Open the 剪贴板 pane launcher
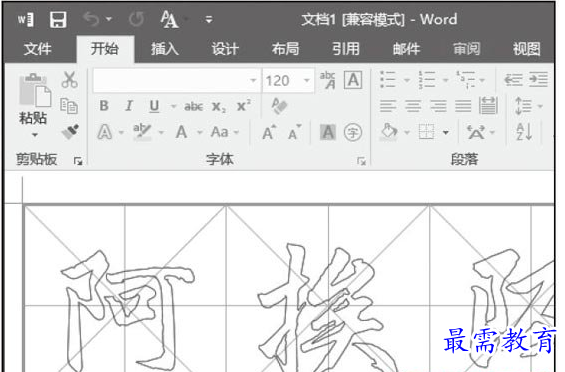This screenshot has width=565, height=372. tap(78, 161)
